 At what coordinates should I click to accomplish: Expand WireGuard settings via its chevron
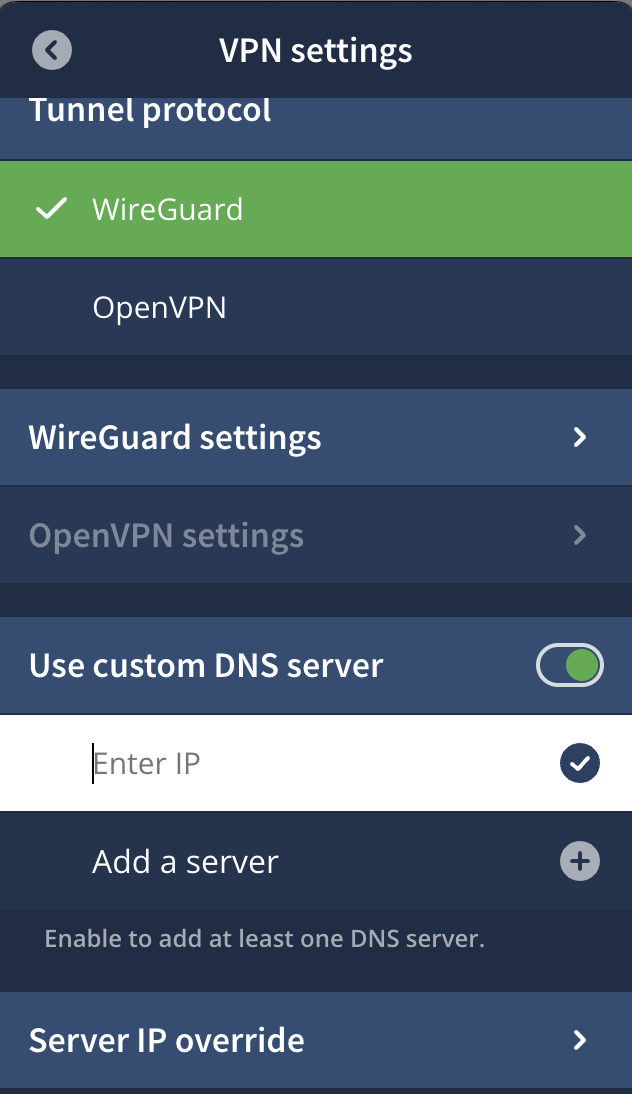pyautogui.click(x=580, y=437)
